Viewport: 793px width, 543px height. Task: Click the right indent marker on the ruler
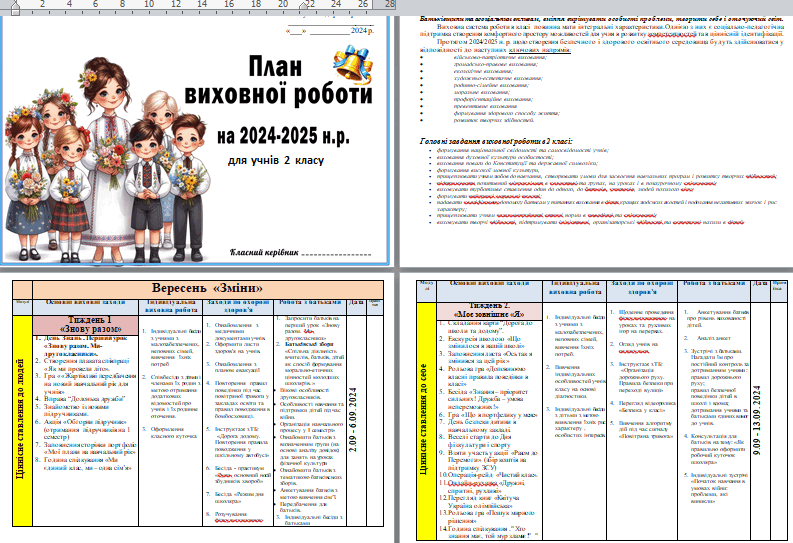[304, 6]
